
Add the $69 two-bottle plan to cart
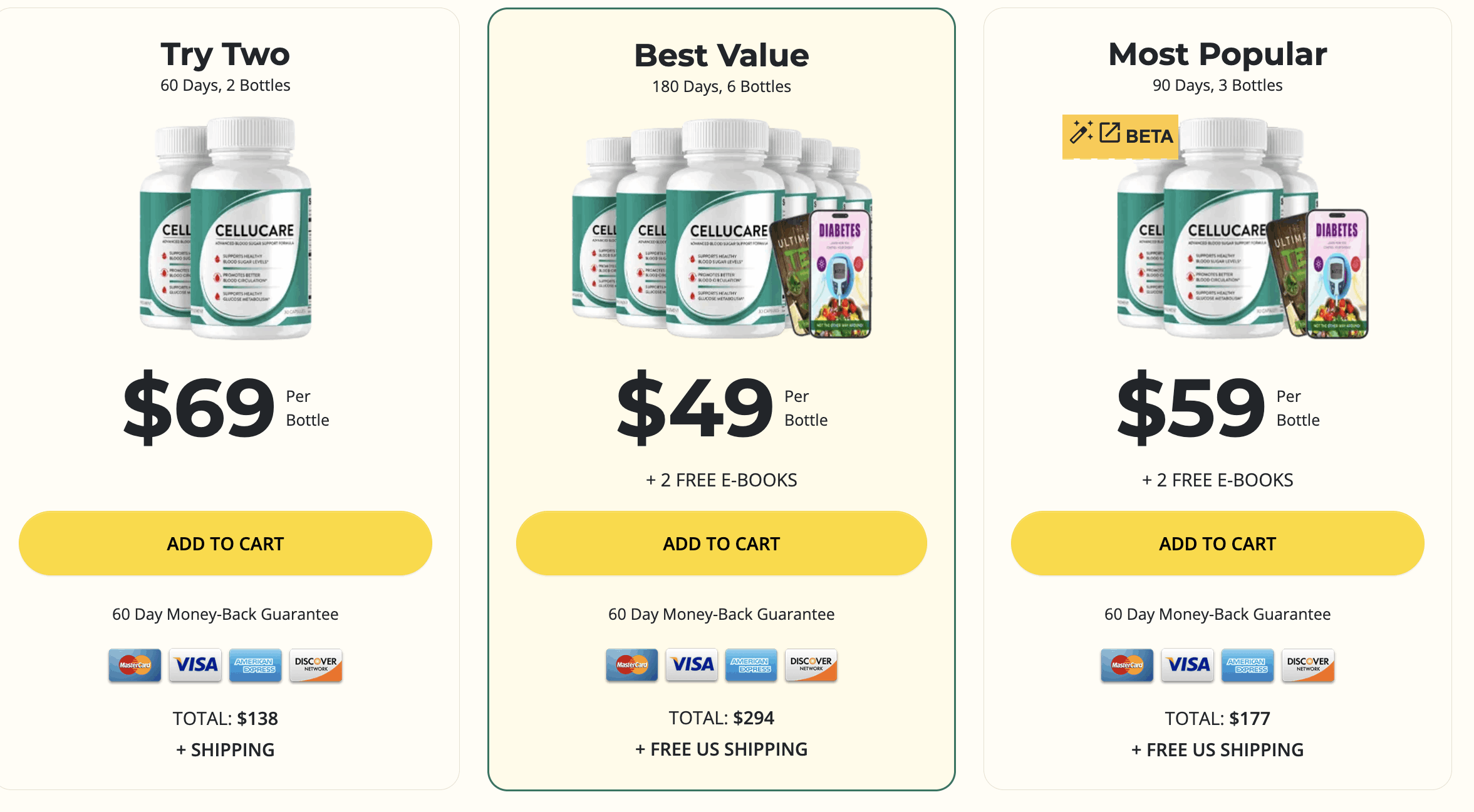pos(225,543)
